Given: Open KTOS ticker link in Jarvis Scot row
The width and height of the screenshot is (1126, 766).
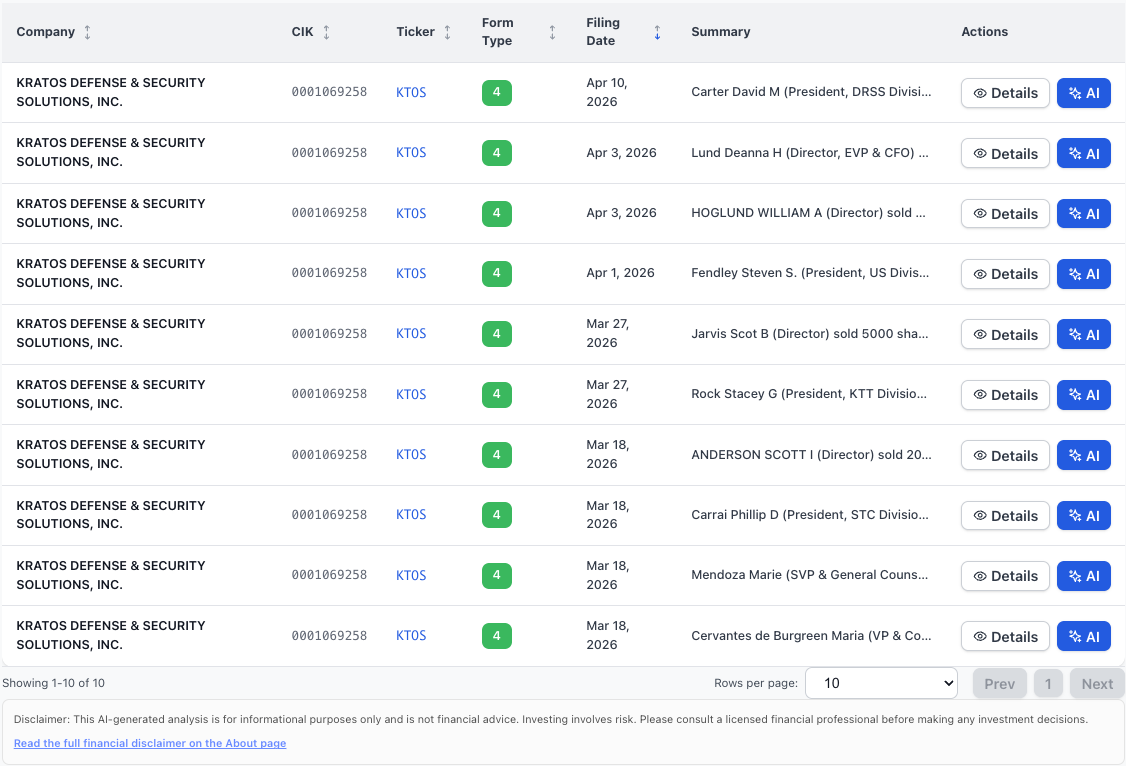Looking at the screenshot, I should coord(411,333).
